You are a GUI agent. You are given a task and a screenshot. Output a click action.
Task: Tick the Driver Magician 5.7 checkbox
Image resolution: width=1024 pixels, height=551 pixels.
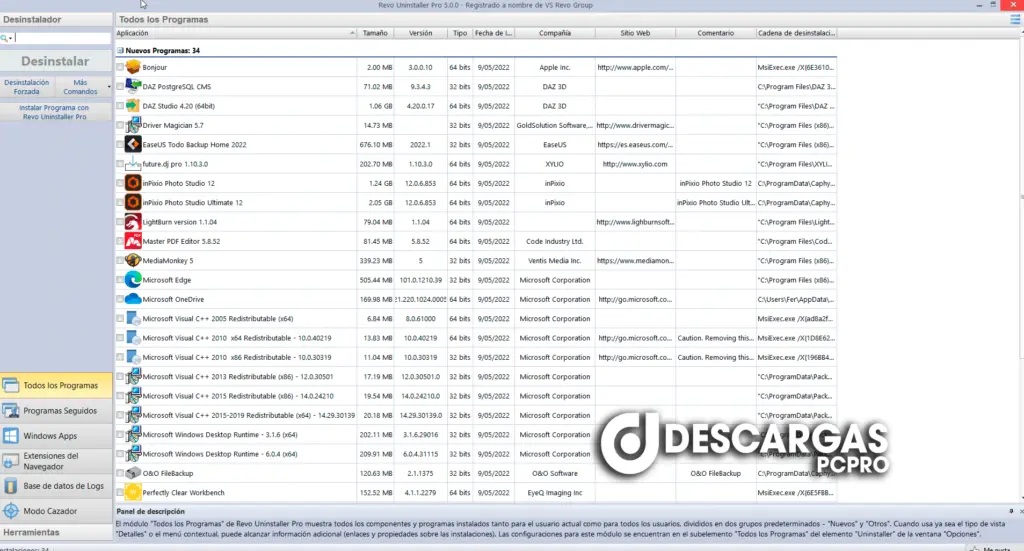(120, 125)
